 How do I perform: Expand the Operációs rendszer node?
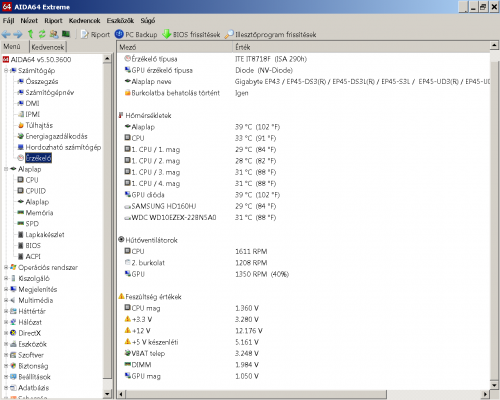pyautogui.click(x=6, y=267)
